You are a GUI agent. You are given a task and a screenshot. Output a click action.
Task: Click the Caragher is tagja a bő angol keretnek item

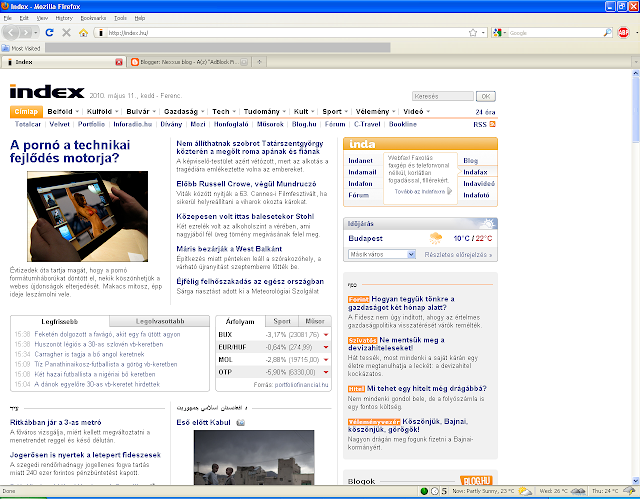coord(89,354)
